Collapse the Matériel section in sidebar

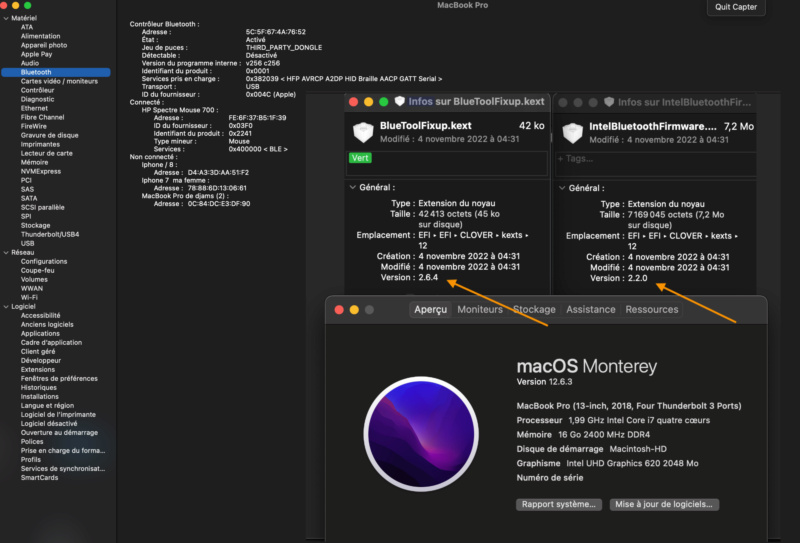point(6,18)
